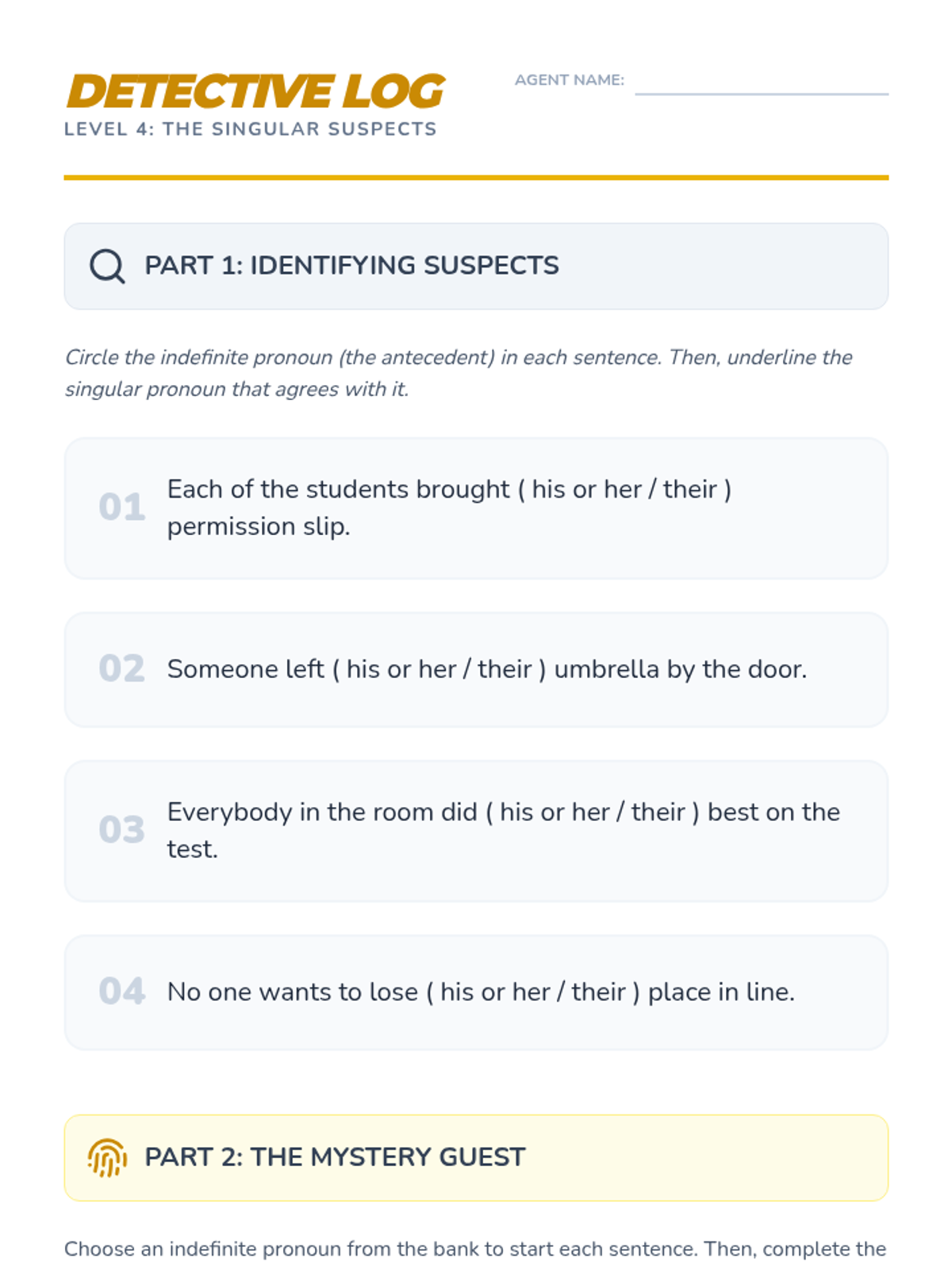Select the Part 2: The Mystery Guest header
Screen dimensions: 952x1270
335,1157
